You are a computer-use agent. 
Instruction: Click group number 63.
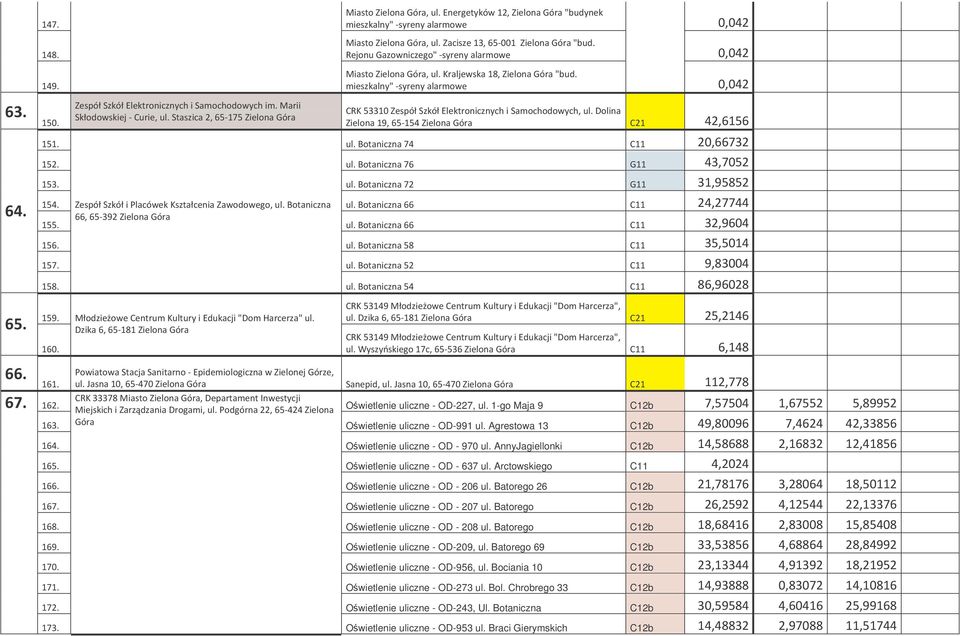(16, 112)
